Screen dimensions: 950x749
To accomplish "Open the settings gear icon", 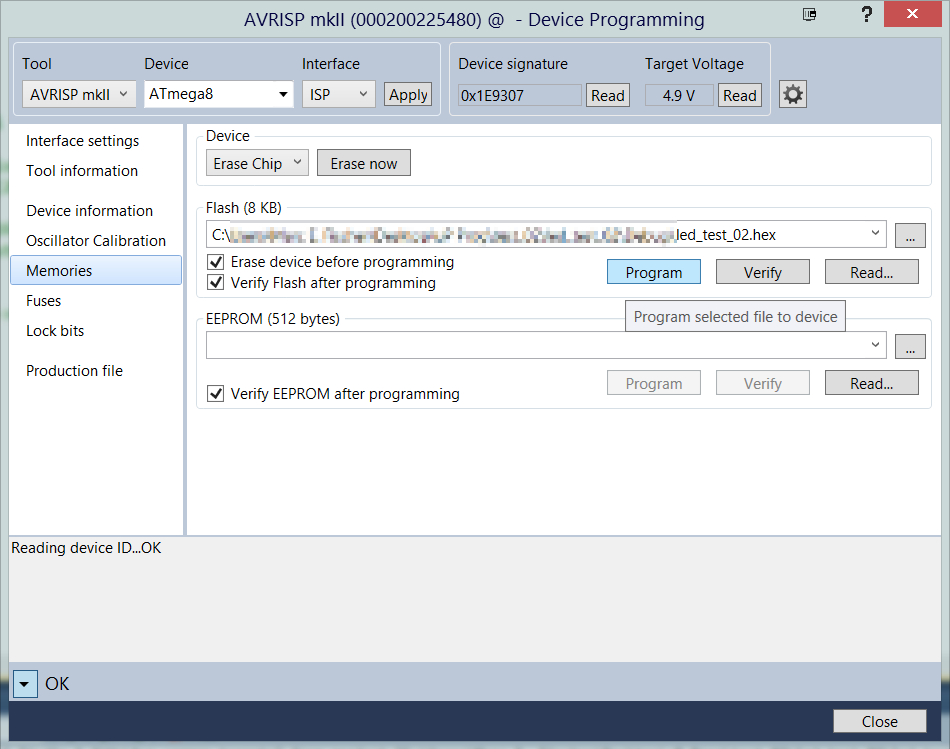I will click(792, 95).
